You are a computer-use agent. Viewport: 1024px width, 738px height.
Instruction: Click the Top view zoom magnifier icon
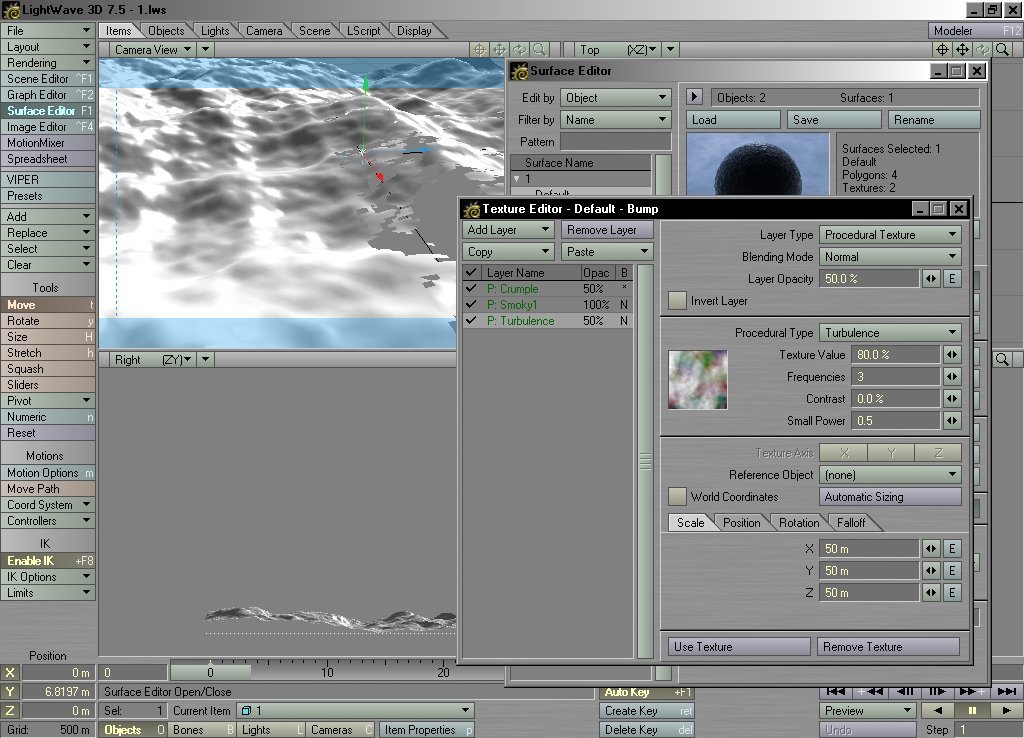(1002, 50)
